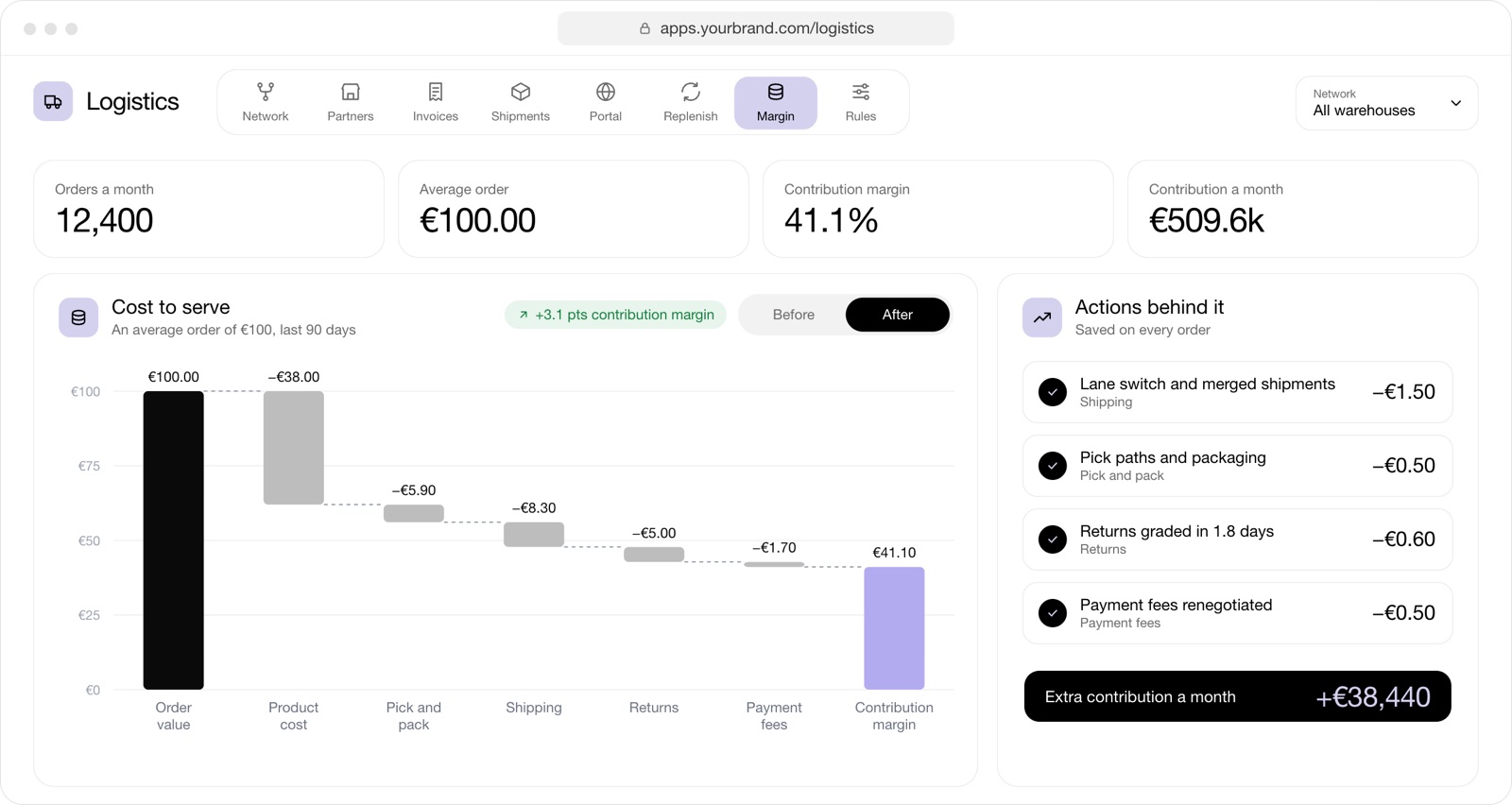Switch to Before view

click(x=794, y=315)
